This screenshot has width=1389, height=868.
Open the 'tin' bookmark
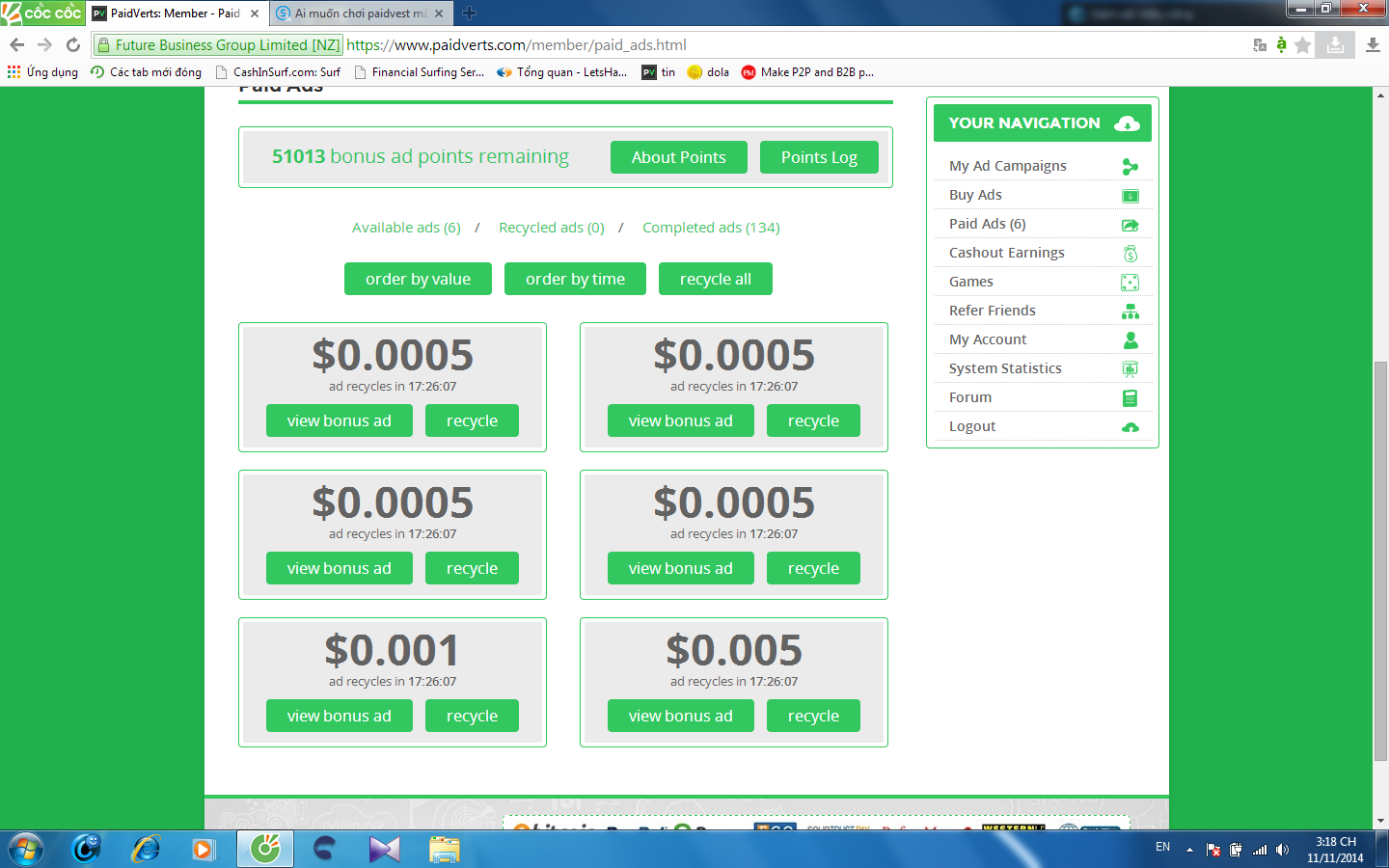659,72
